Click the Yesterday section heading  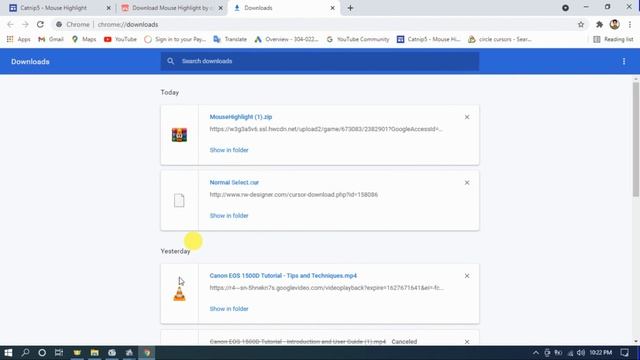tap(176, 251)
